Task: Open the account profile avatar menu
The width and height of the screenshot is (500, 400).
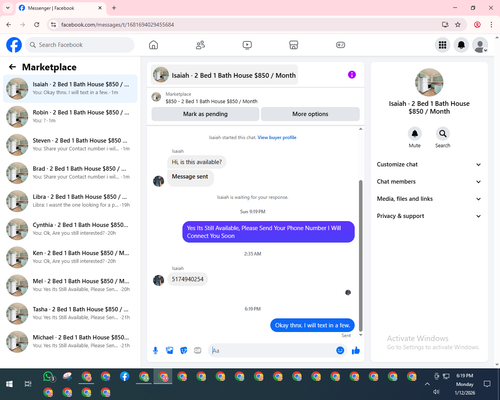Action: tap(480, 45)
